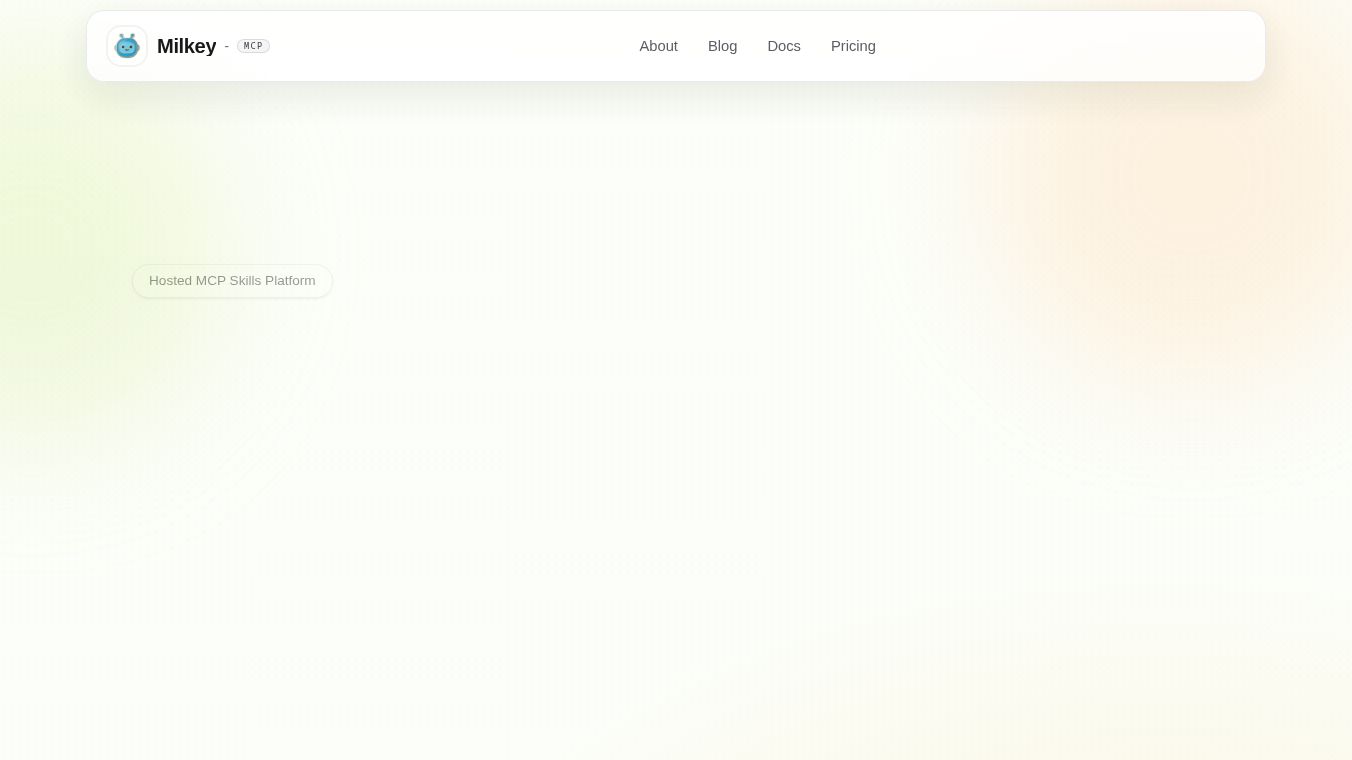View the Pricing page

(853, 46)
